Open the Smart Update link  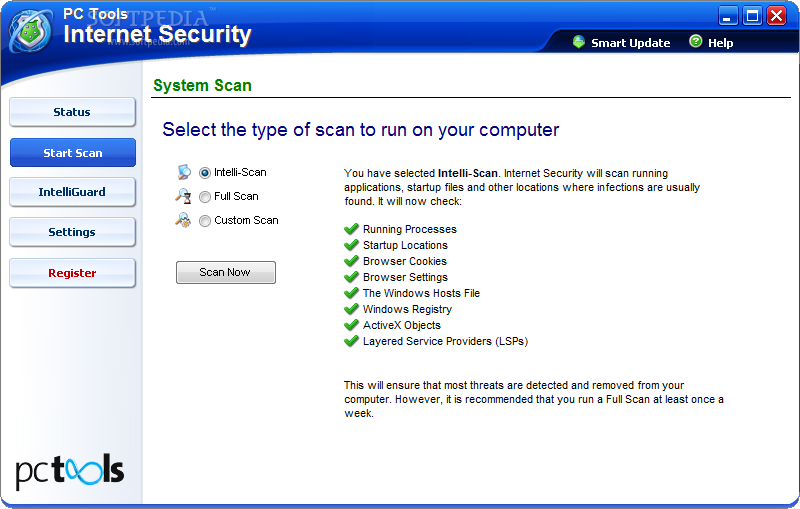click(630, 43)
